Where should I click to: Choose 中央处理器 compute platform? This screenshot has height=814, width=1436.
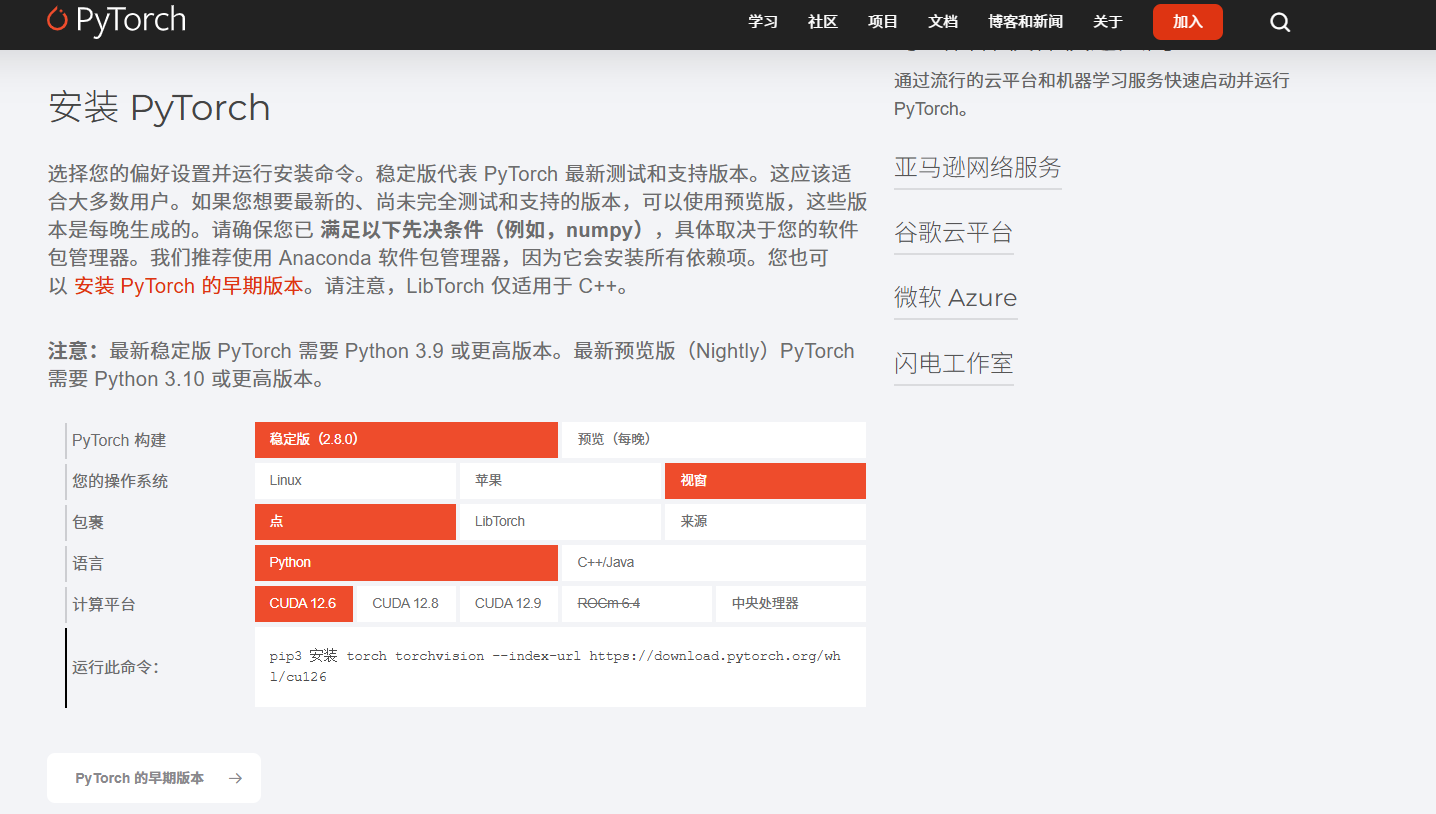click(791, 604)
